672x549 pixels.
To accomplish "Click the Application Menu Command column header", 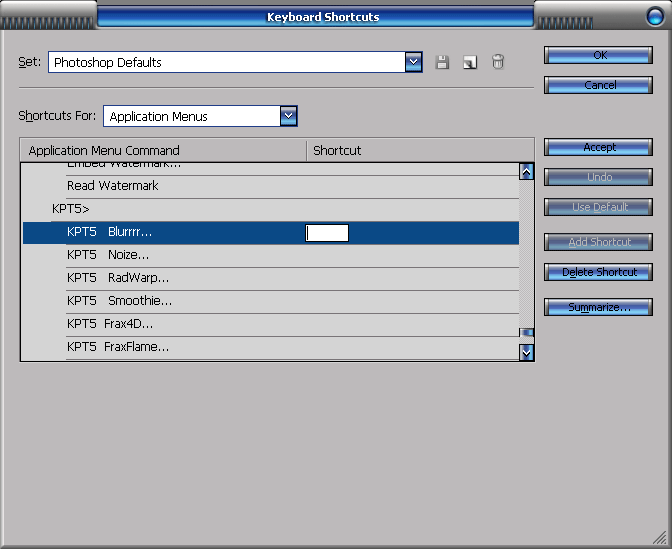I will (x=163, y=150).
